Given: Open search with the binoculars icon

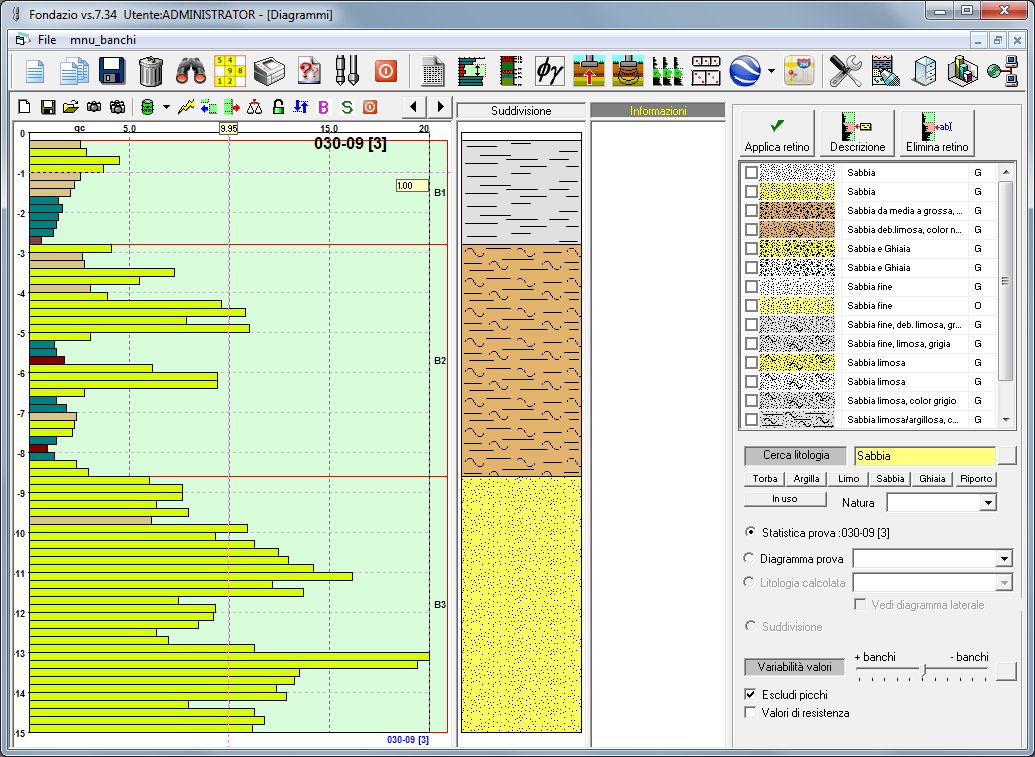Looking at the screenshot, I should (191, 71).
